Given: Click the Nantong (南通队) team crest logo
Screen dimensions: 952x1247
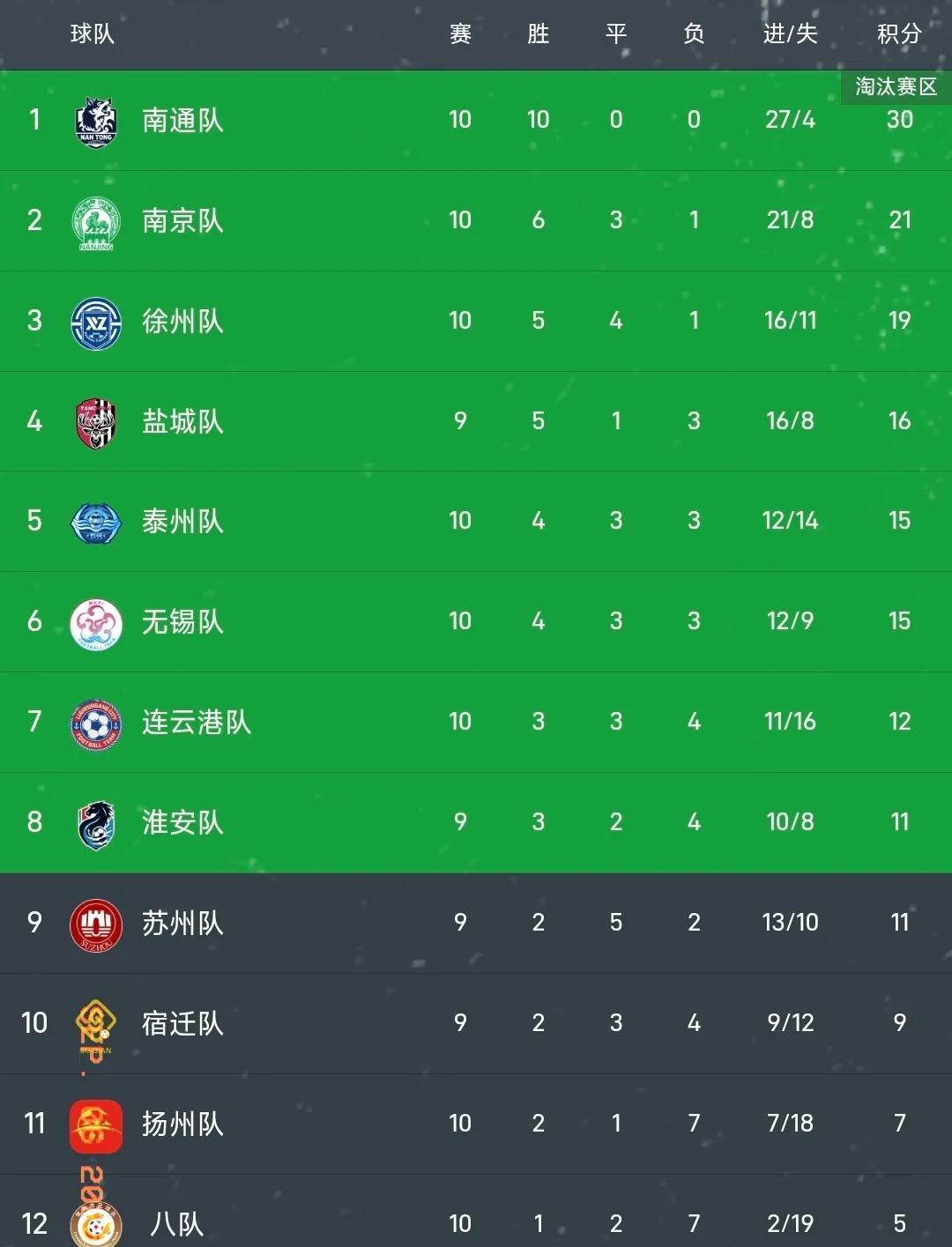Looking at the screenshot, I should point(97,121).
